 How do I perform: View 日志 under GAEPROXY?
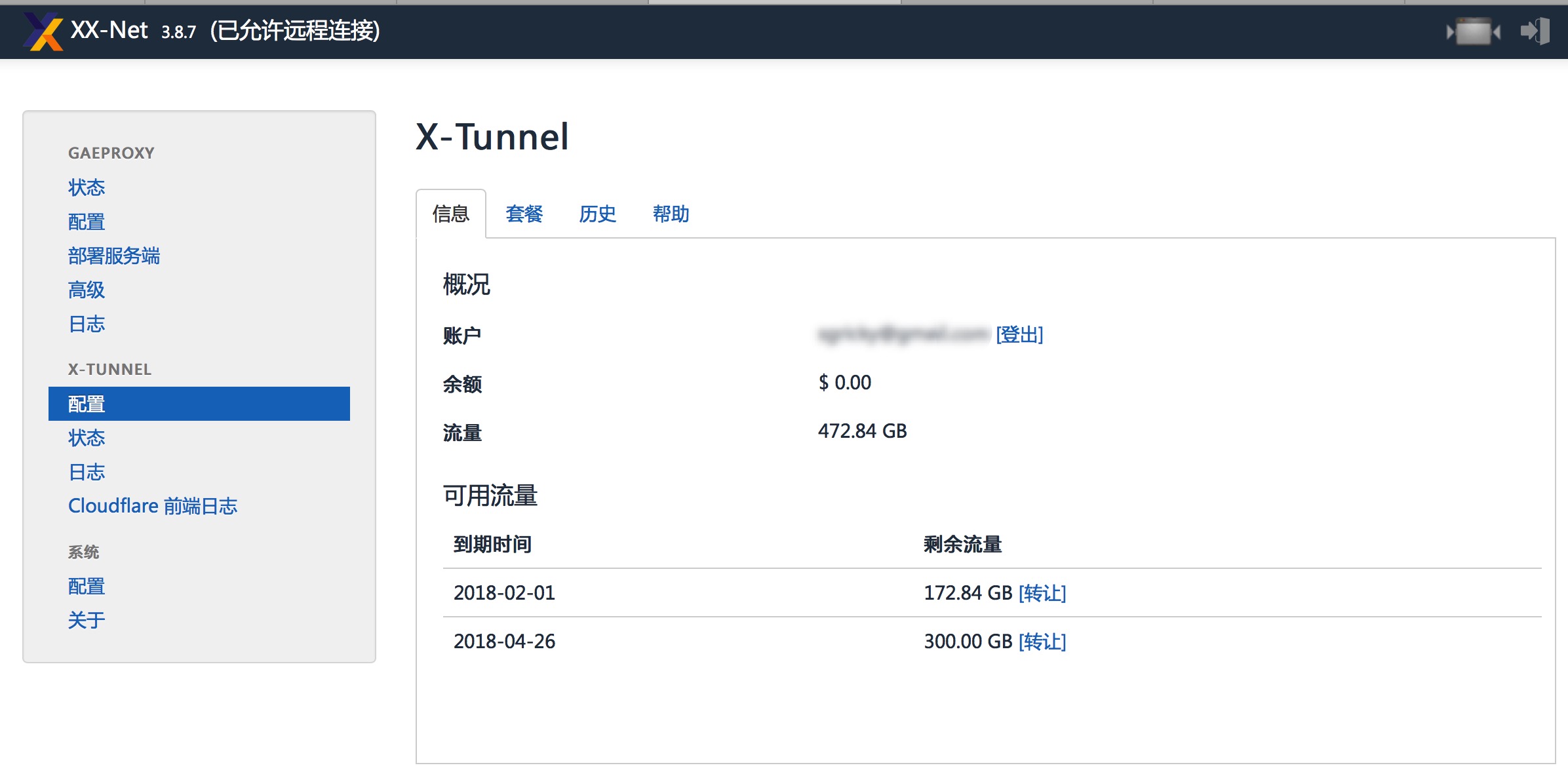coord(86,324)
